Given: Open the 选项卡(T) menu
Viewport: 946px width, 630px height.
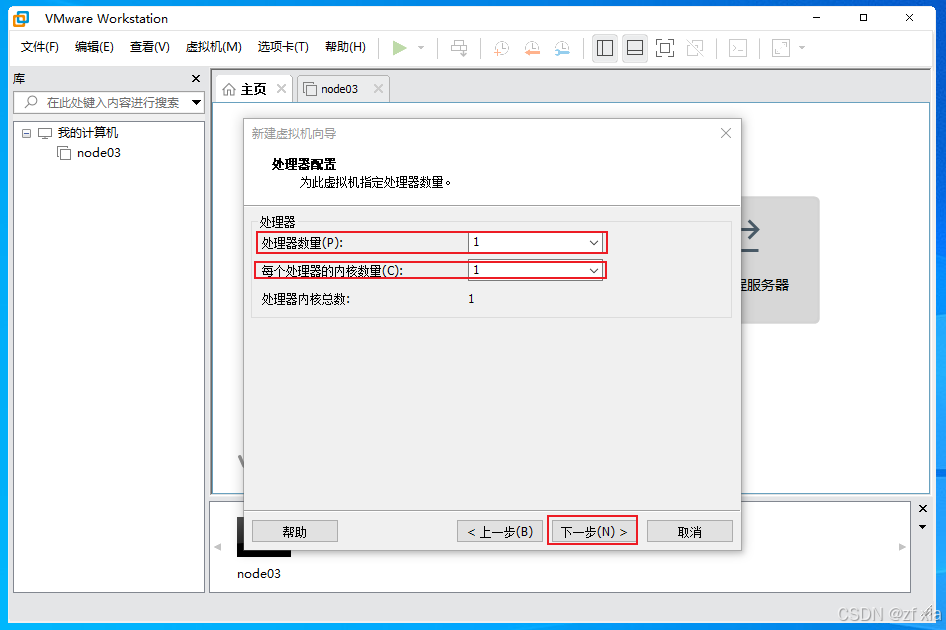Looking at the screenshot, I should [283, 47].
